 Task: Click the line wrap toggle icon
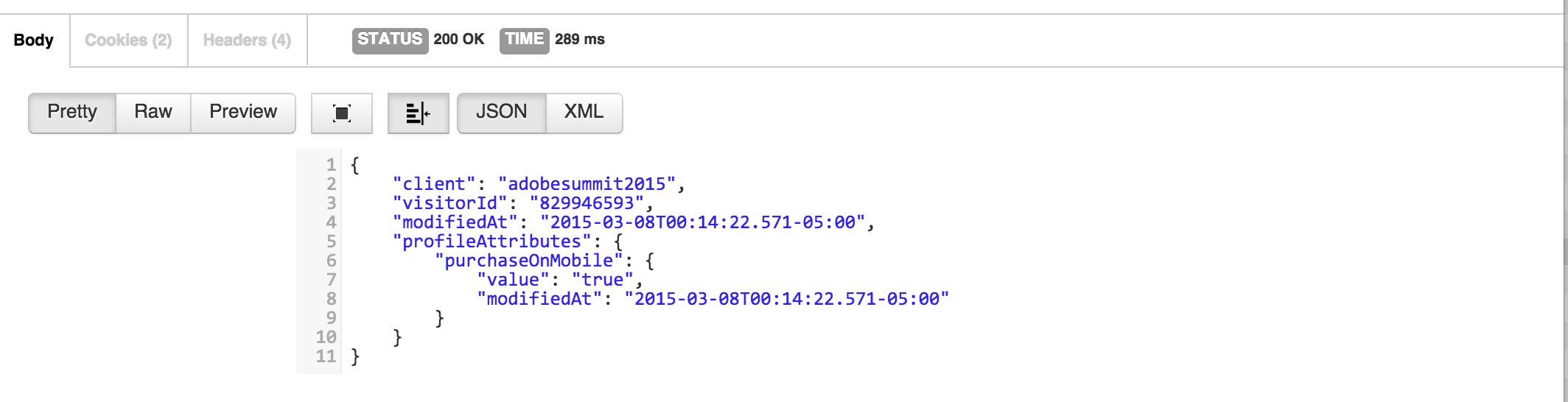click(418, 113)
